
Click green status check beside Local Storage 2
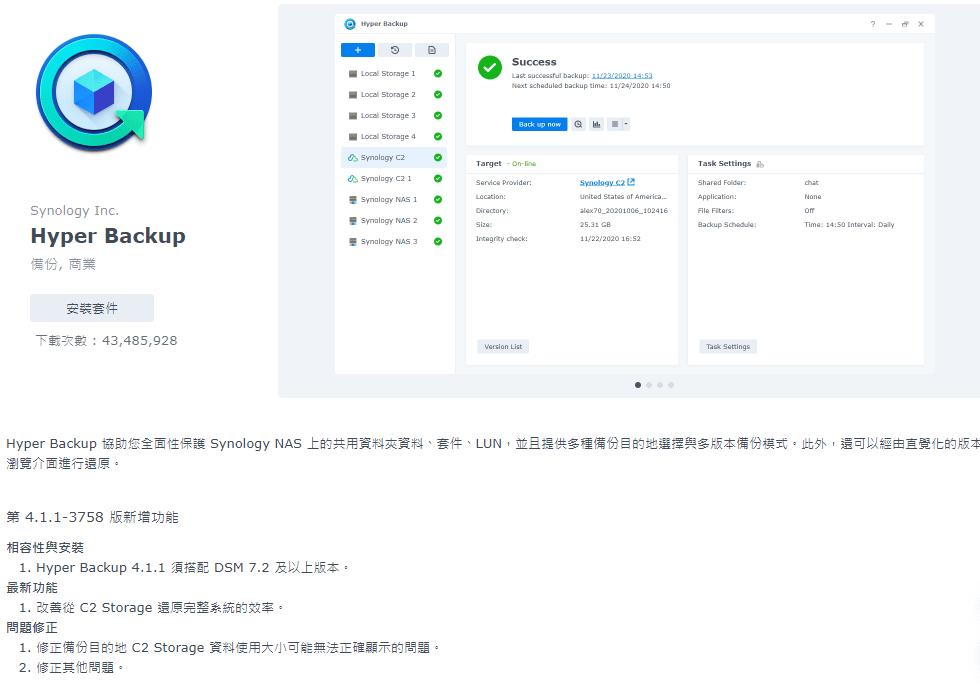coord(438,95)
